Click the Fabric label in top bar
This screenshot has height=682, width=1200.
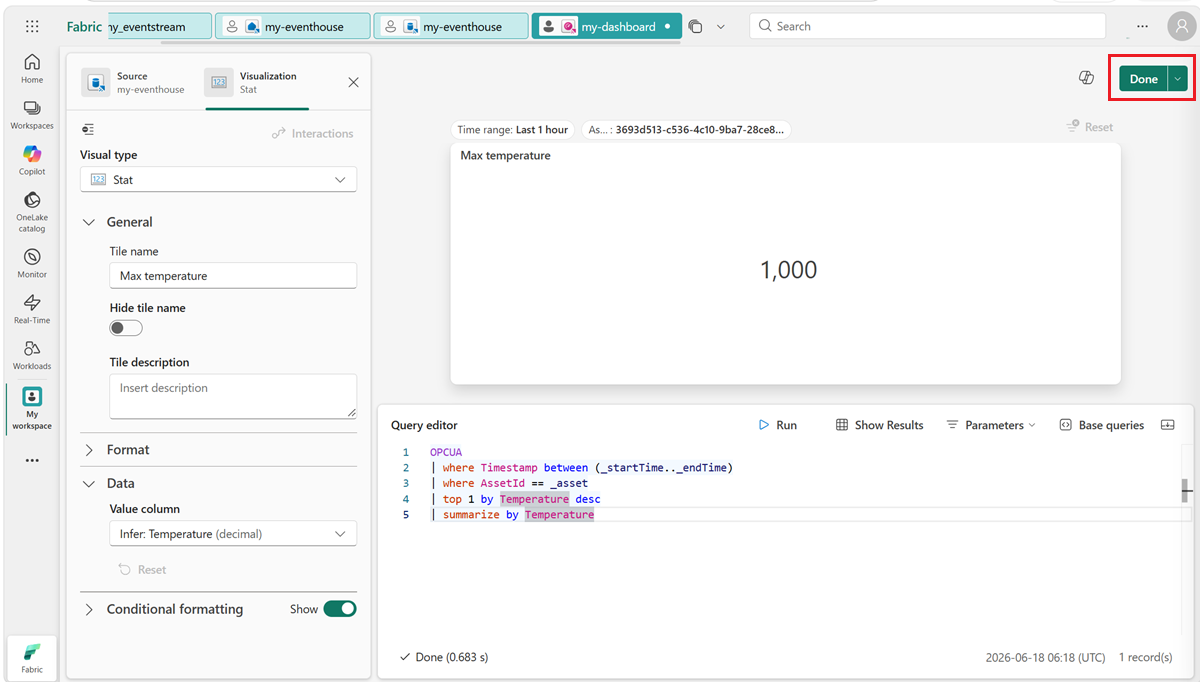pos(84,27)
